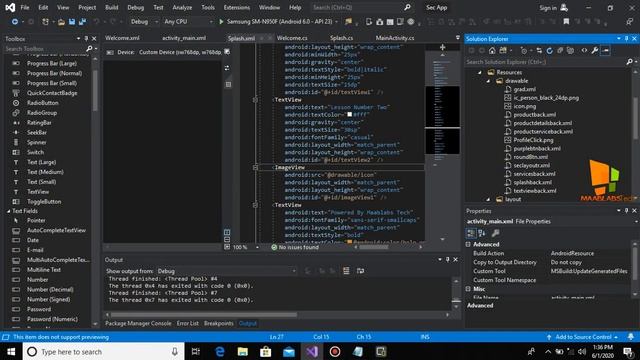Click Add to Source Control

click(583, 337)
